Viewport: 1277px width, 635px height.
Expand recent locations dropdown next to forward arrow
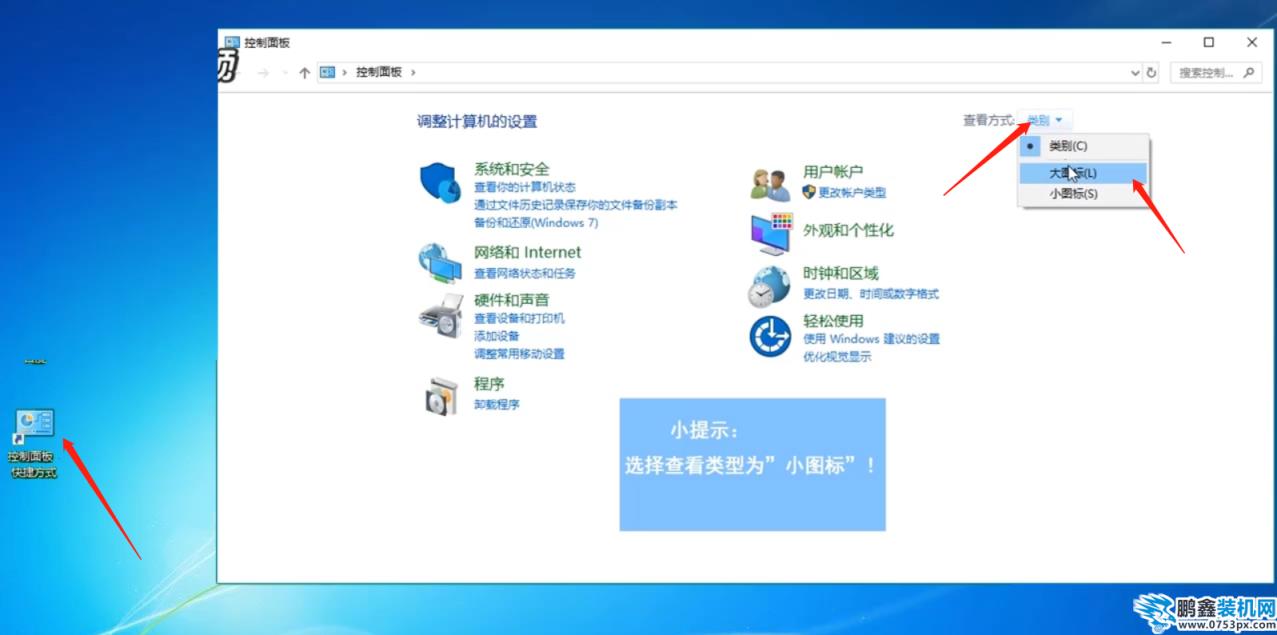coord(284,72)
